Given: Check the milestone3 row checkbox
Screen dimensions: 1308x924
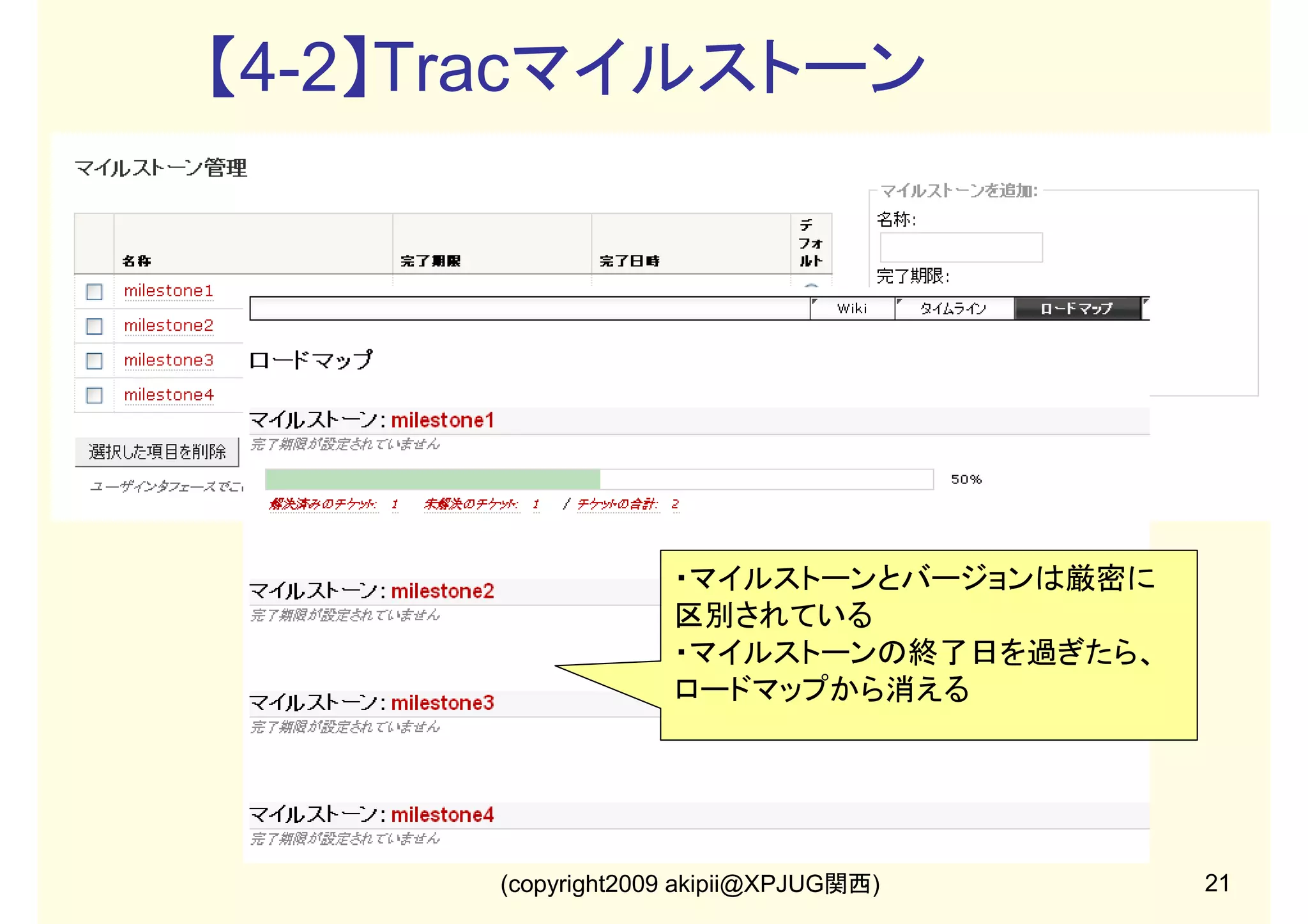Looking at the screenshot, I should click(x=94, y=361).
